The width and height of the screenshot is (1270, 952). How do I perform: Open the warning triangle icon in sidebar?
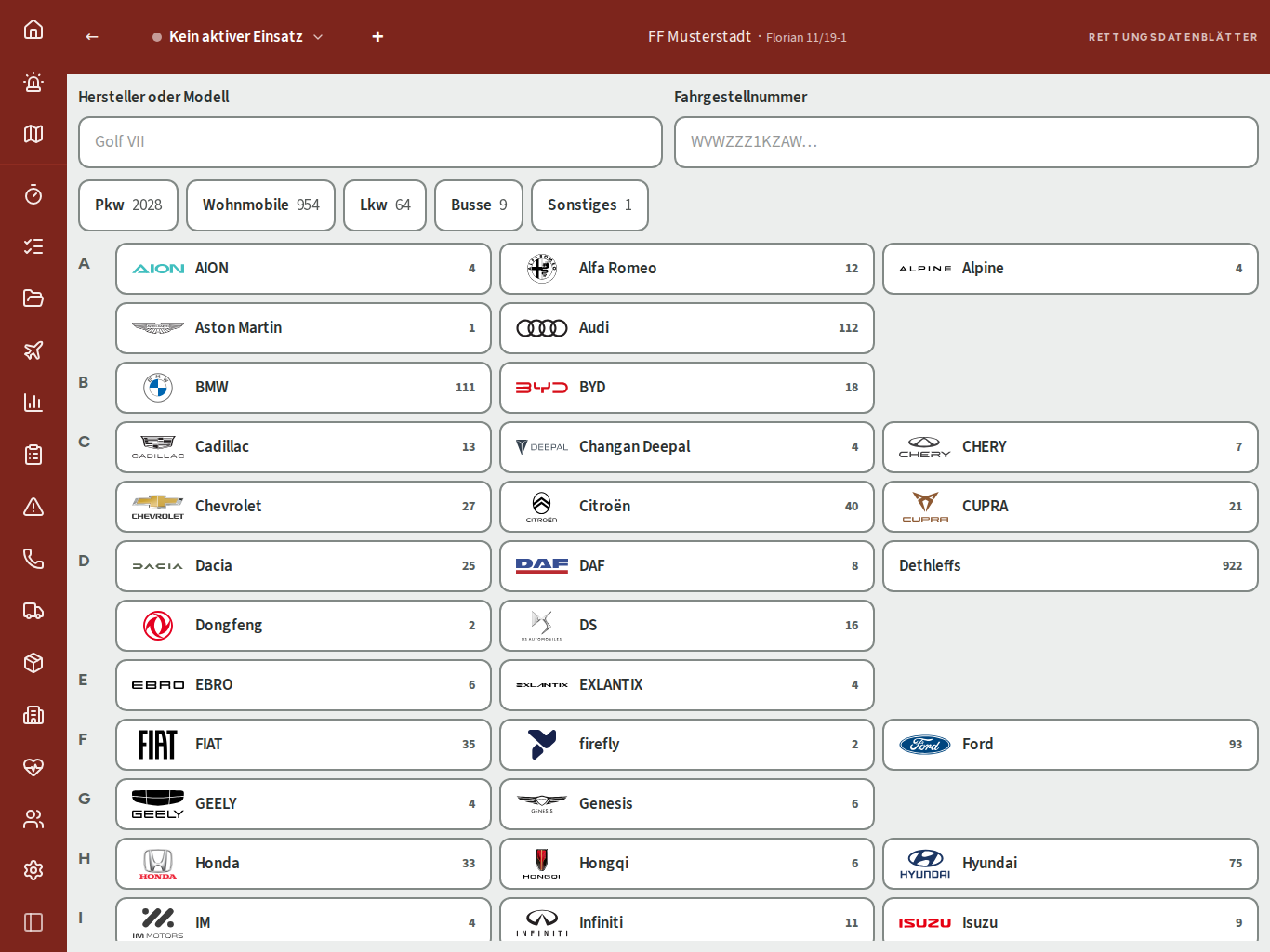pos(33,507)
